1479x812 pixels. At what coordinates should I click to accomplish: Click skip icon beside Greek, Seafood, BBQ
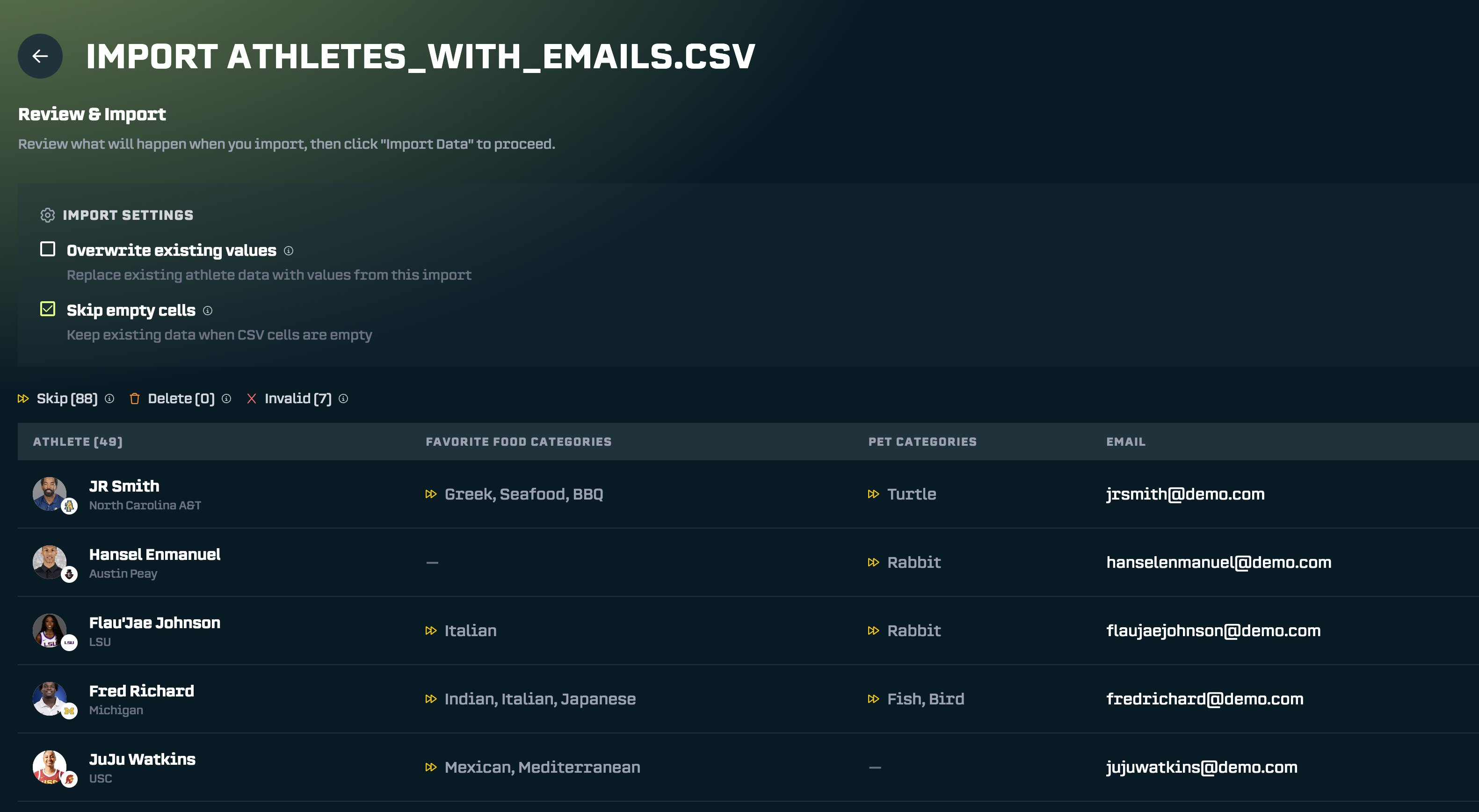[431, 494]
